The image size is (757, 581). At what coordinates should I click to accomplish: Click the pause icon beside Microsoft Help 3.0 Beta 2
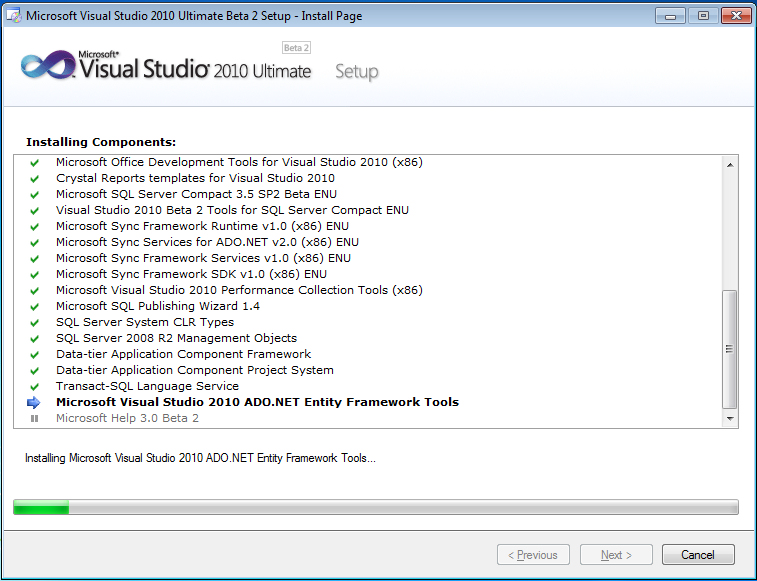coord(34,418)
